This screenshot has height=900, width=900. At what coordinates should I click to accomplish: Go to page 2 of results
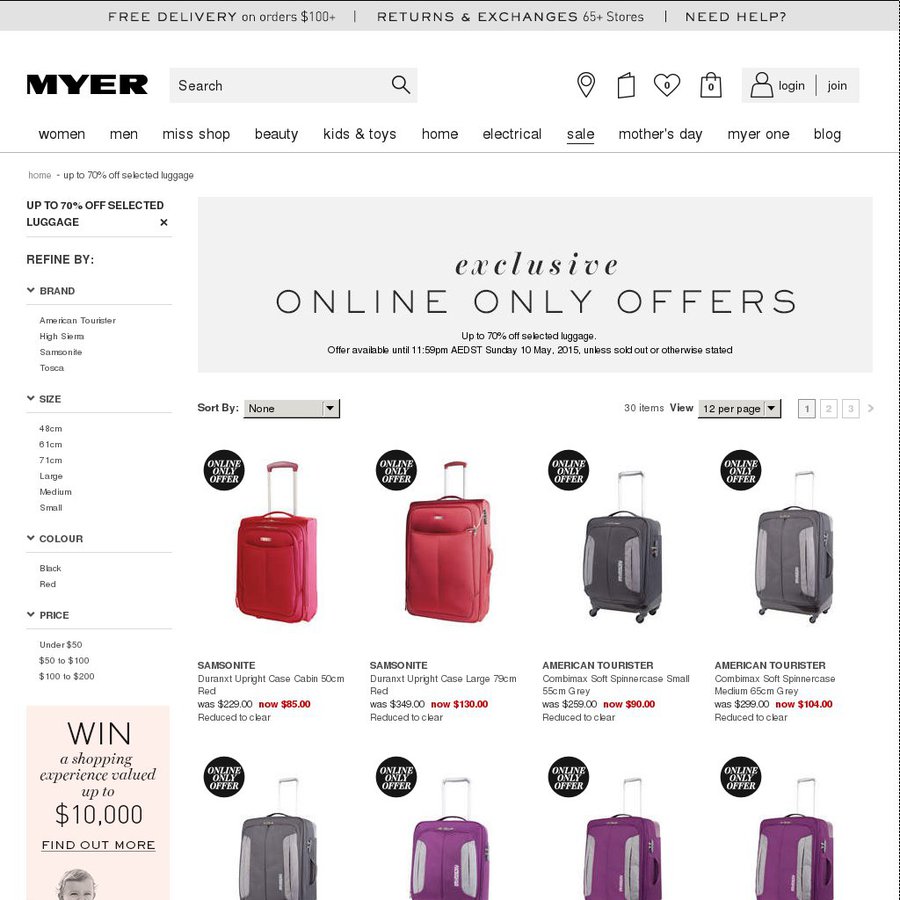(828, 408)
